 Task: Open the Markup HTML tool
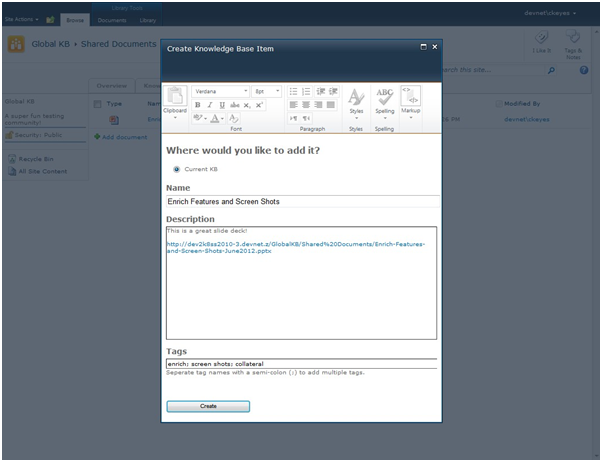tap(409, 97)
